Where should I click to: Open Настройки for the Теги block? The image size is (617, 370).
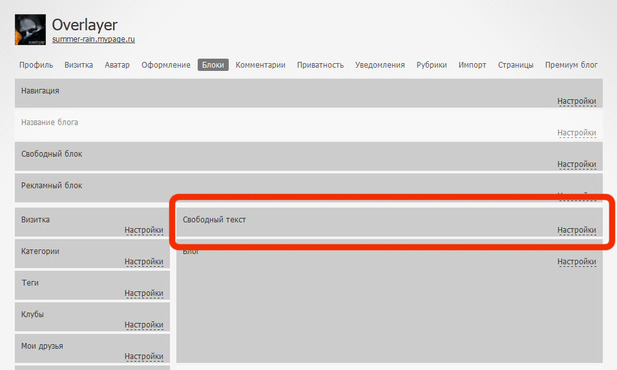(x=144, y=293)
